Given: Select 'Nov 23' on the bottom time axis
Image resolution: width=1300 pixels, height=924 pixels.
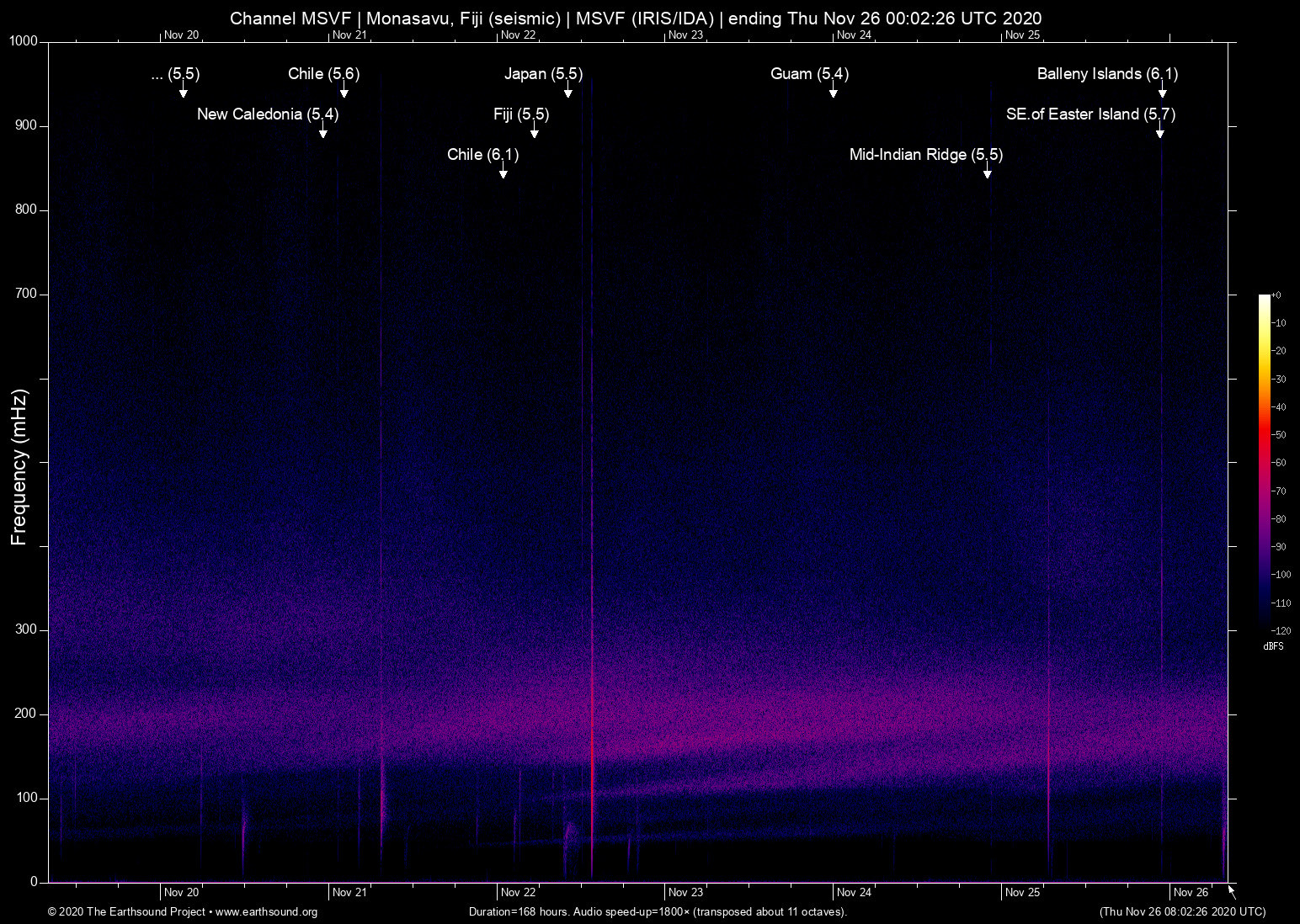Looking at the screenshot, I should pyautogui.click(x=685, y=893).
